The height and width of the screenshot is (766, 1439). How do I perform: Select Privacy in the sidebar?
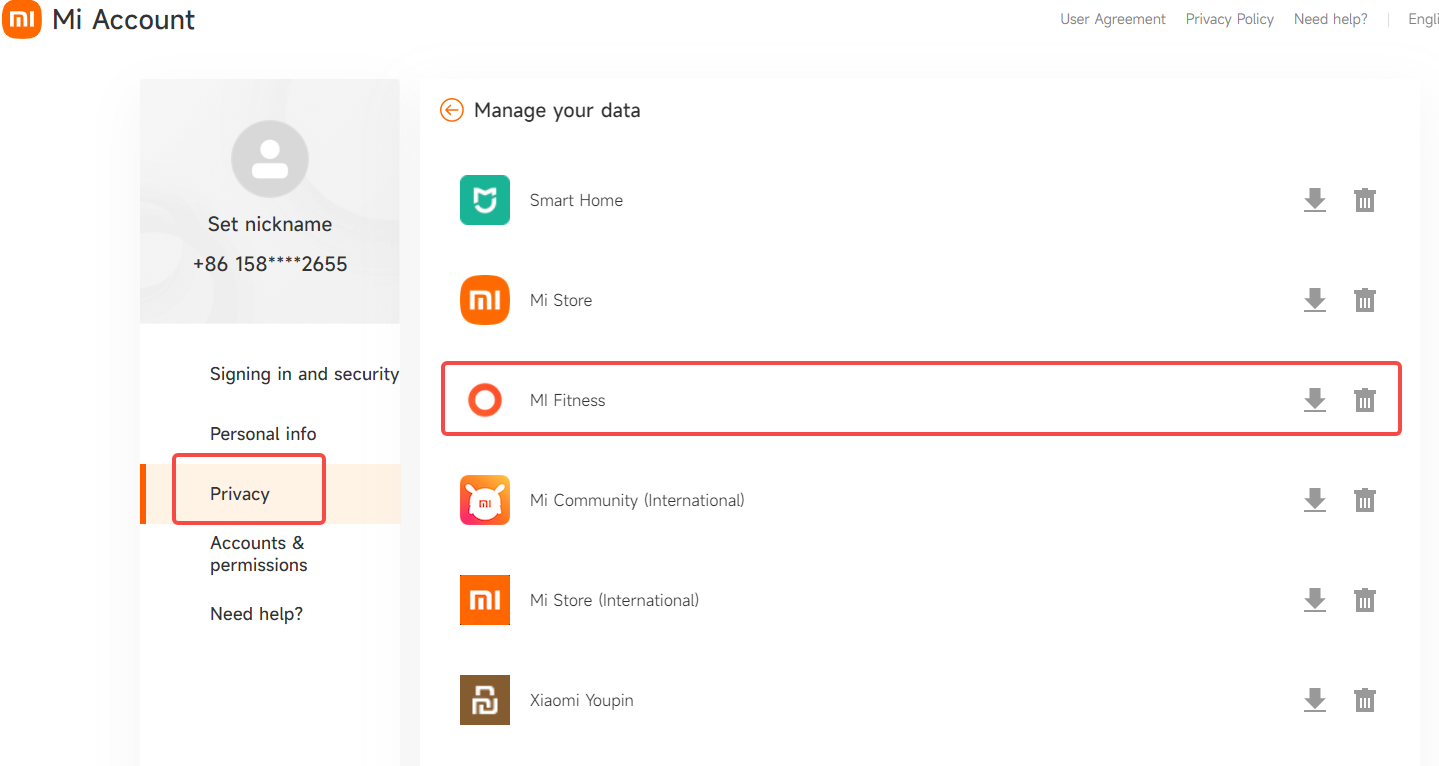point(240,494)
